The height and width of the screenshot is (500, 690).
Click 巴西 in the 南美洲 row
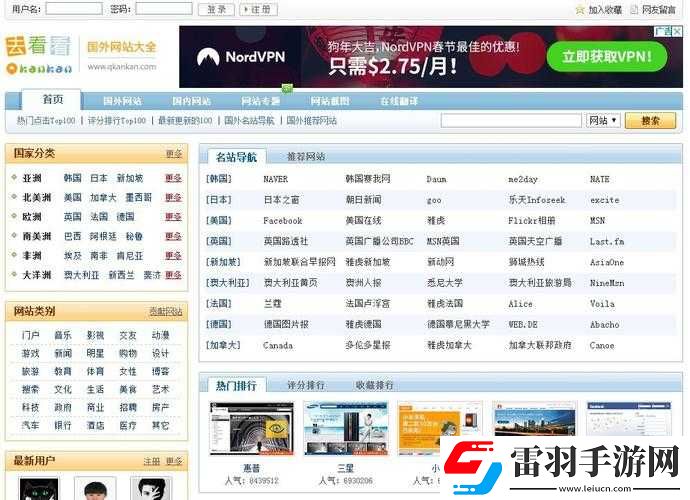coord(73,236)
